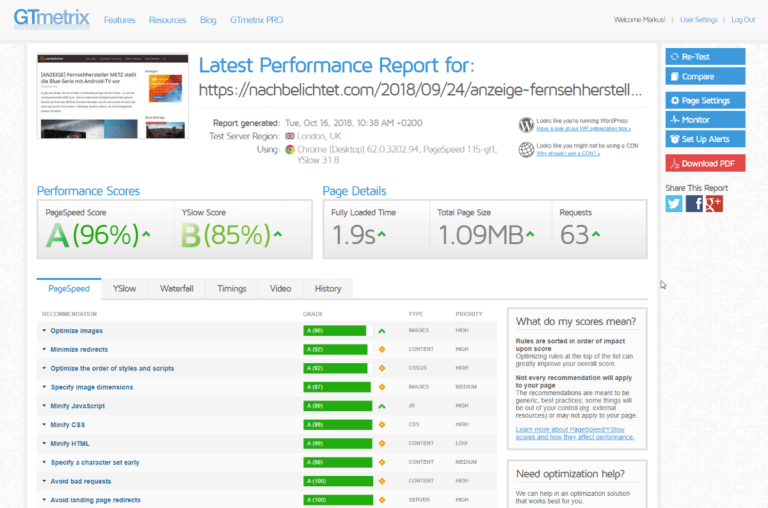
Task: Share report on Twitter icon
Action: [674, 203]
